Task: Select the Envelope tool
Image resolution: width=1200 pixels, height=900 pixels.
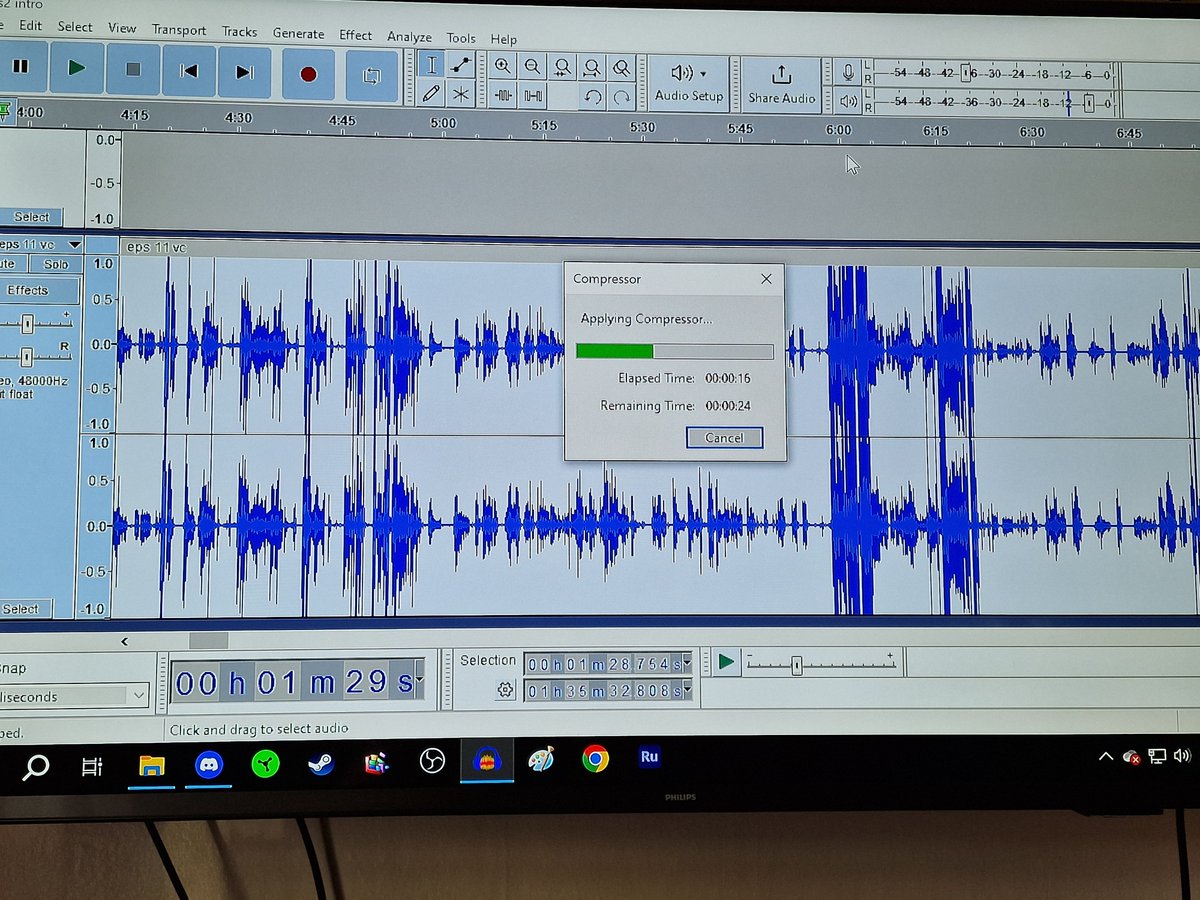Action: (x=461, y=65)
